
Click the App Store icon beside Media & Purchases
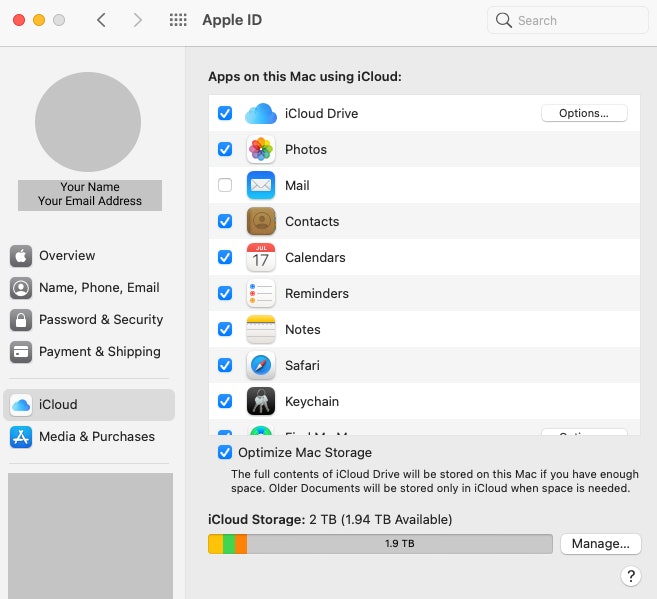[21, 437]
